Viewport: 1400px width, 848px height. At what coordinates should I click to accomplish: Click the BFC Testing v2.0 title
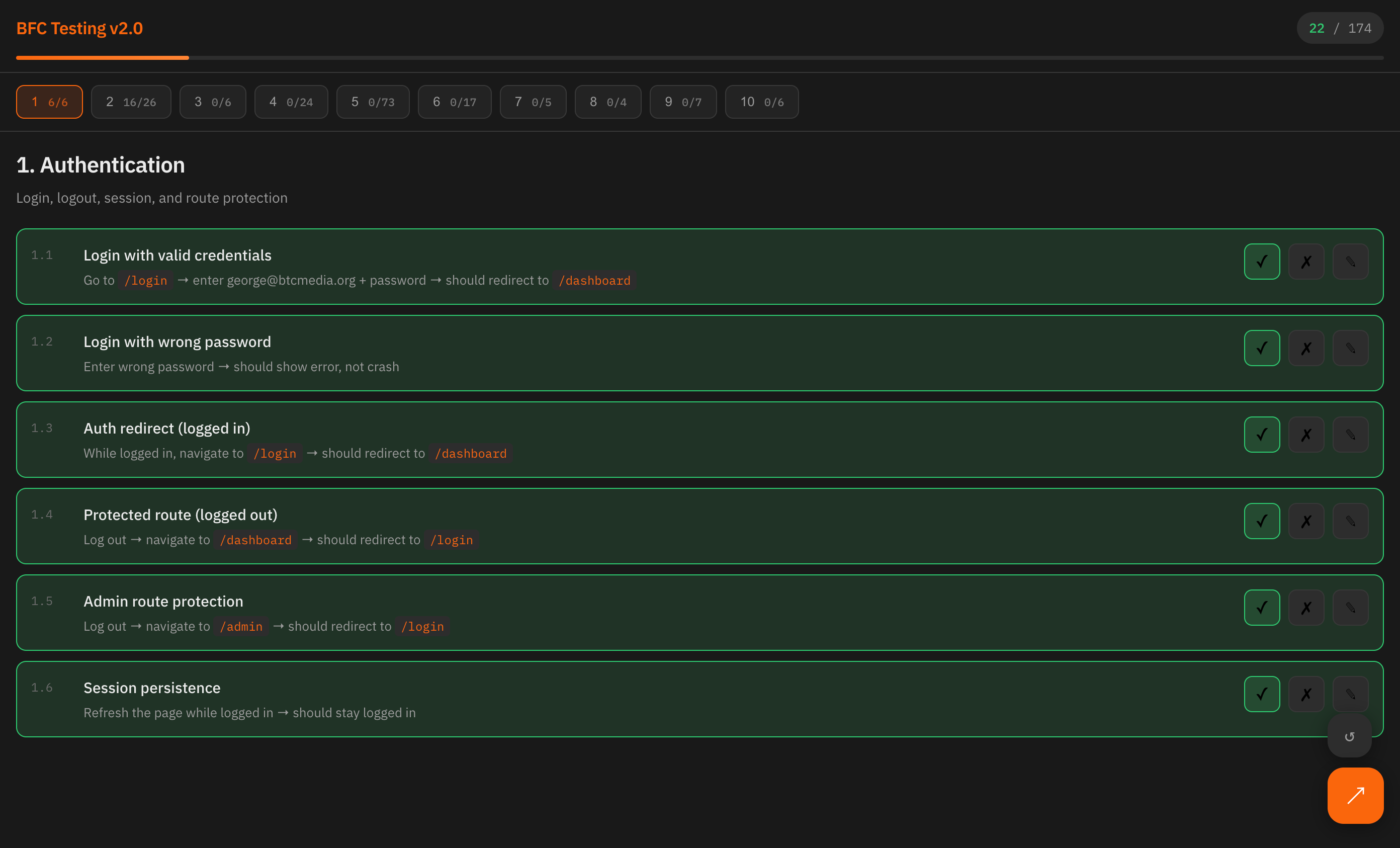point(79,29)
